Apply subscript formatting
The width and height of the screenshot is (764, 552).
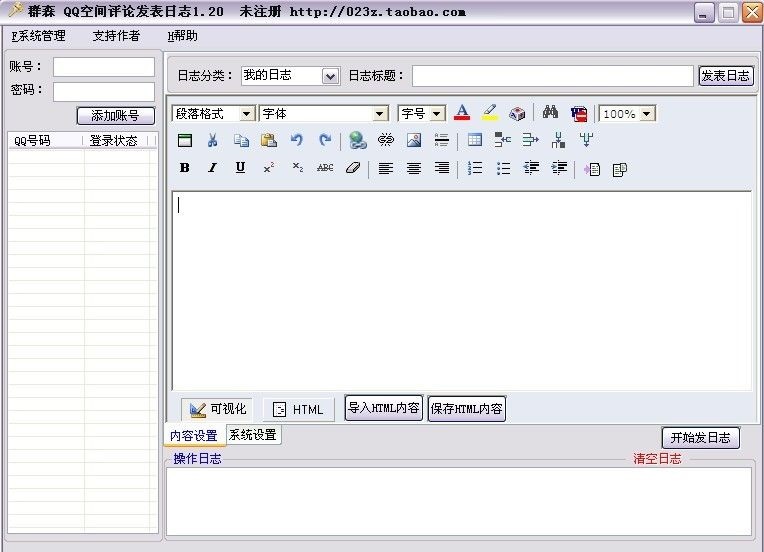(x=297, y=168)
